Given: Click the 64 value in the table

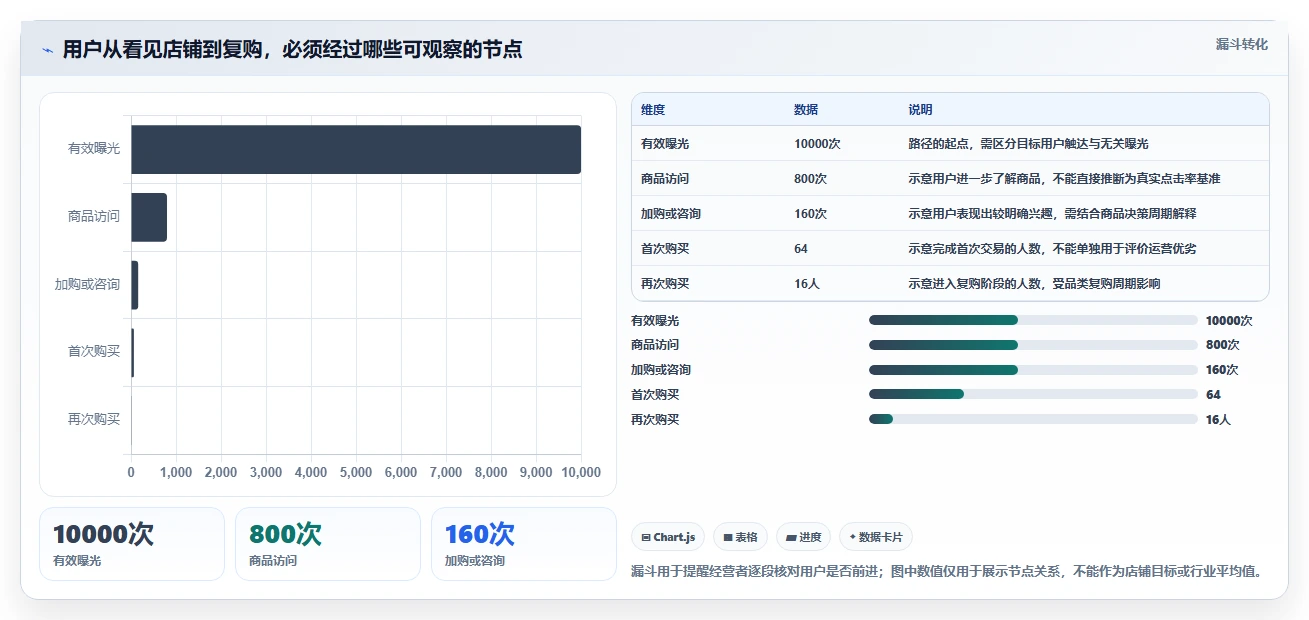Looking at the screenshot, I should [x=801, y=249].
